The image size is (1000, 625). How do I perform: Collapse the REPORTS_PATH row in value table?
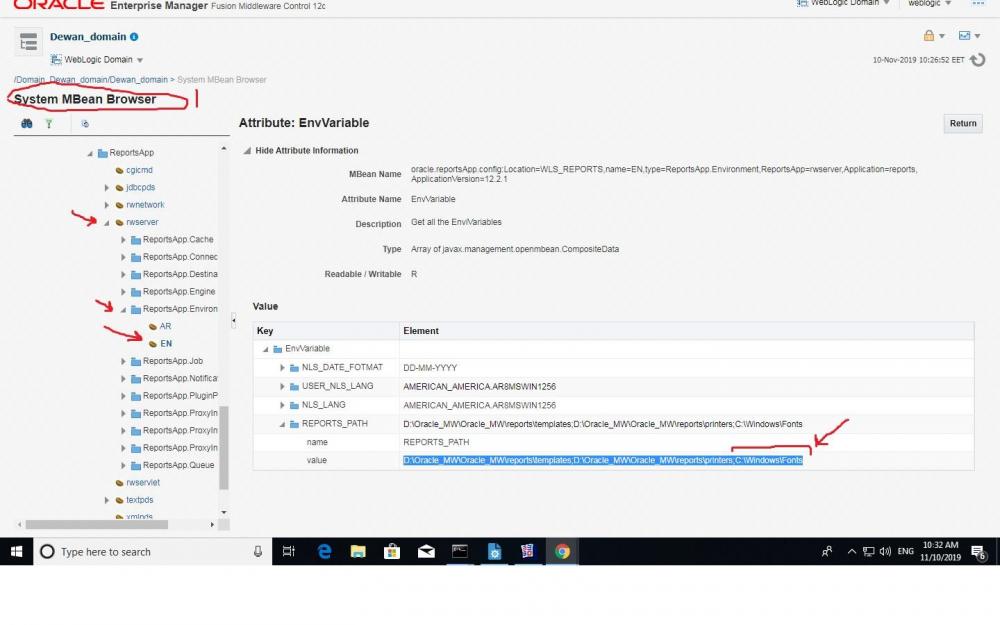[282, 424]
